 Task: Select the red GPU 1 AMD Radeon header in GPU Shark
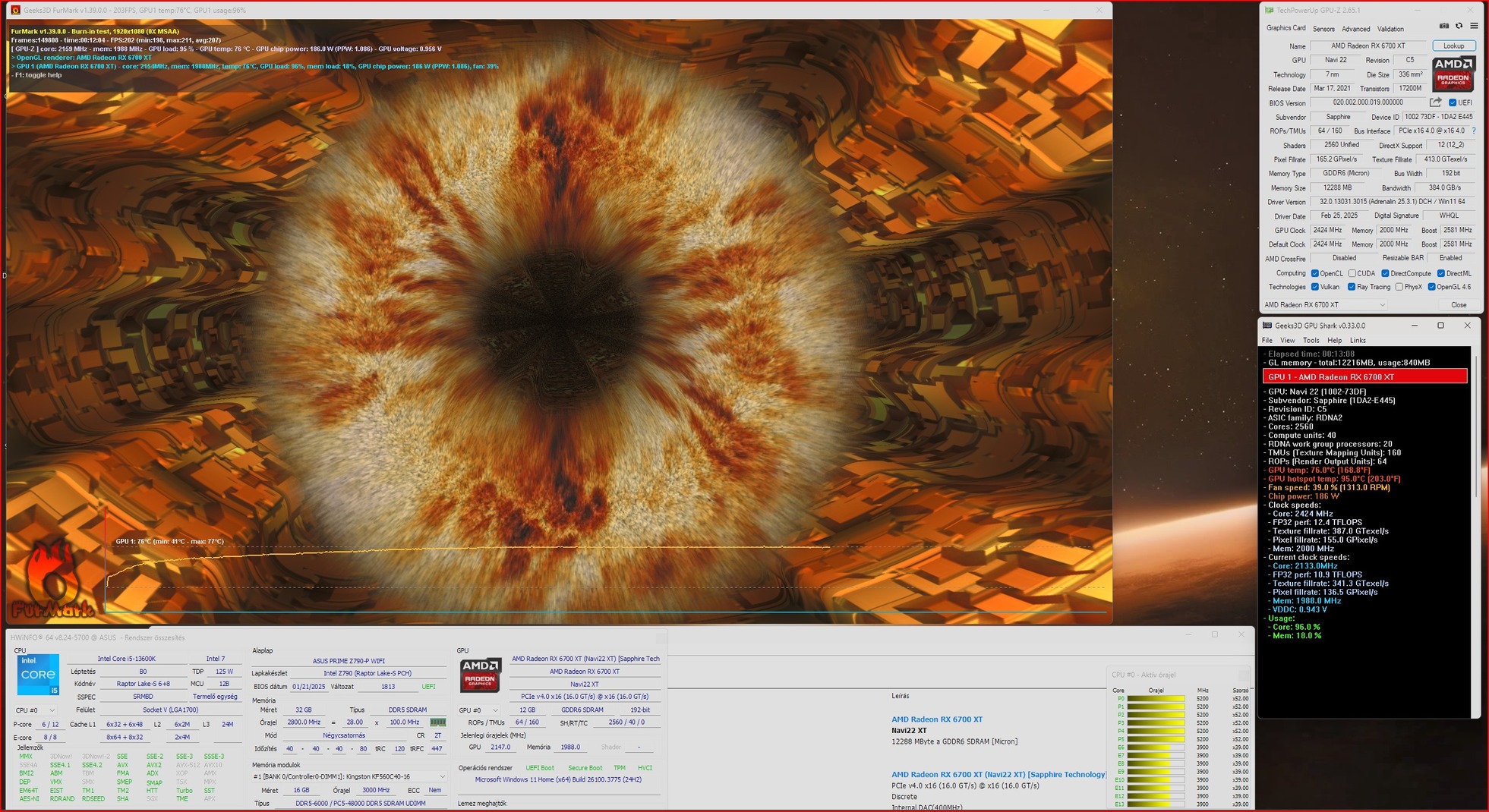[x=1364, y=377]
